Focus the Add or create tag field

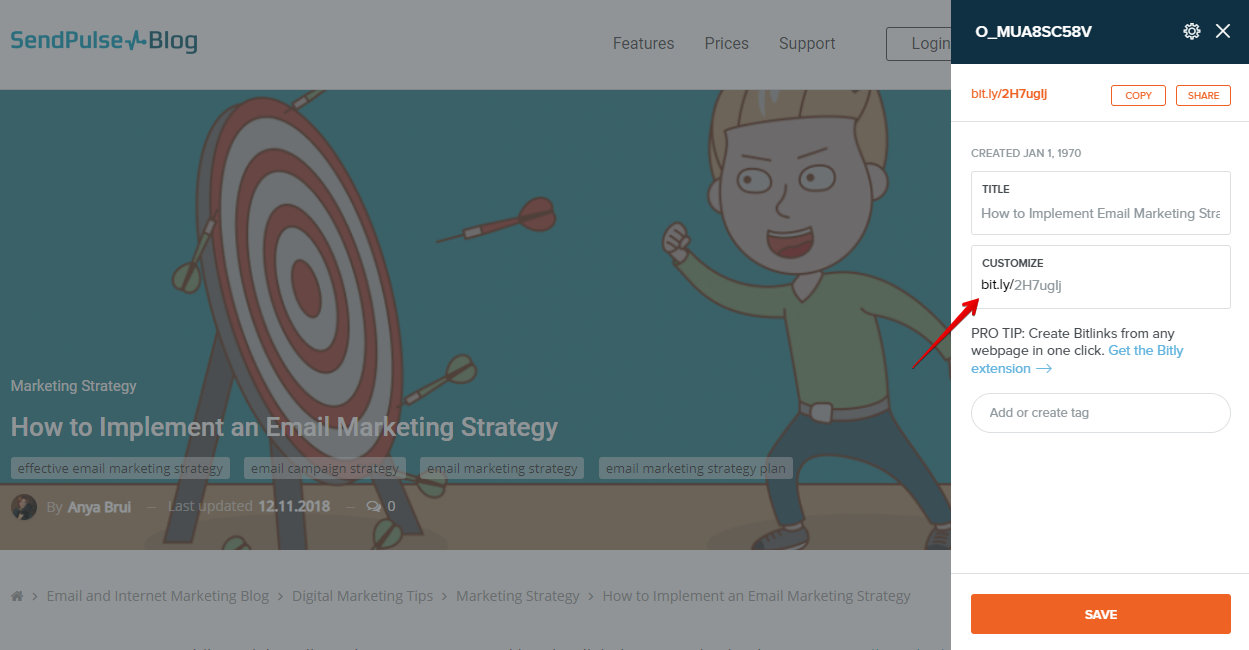(x=1101, y=413)
